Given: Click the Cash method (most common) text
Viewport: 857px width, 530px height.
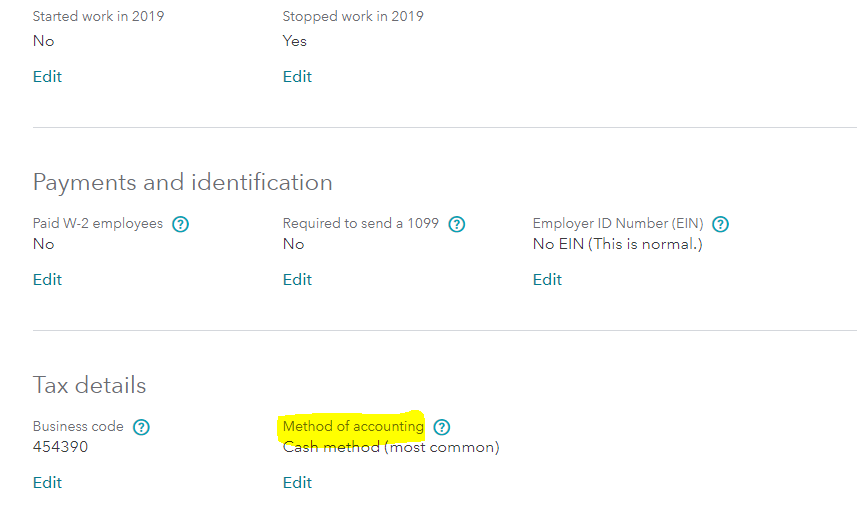Looking at the screenshot, I should click(x=390, y=447).
